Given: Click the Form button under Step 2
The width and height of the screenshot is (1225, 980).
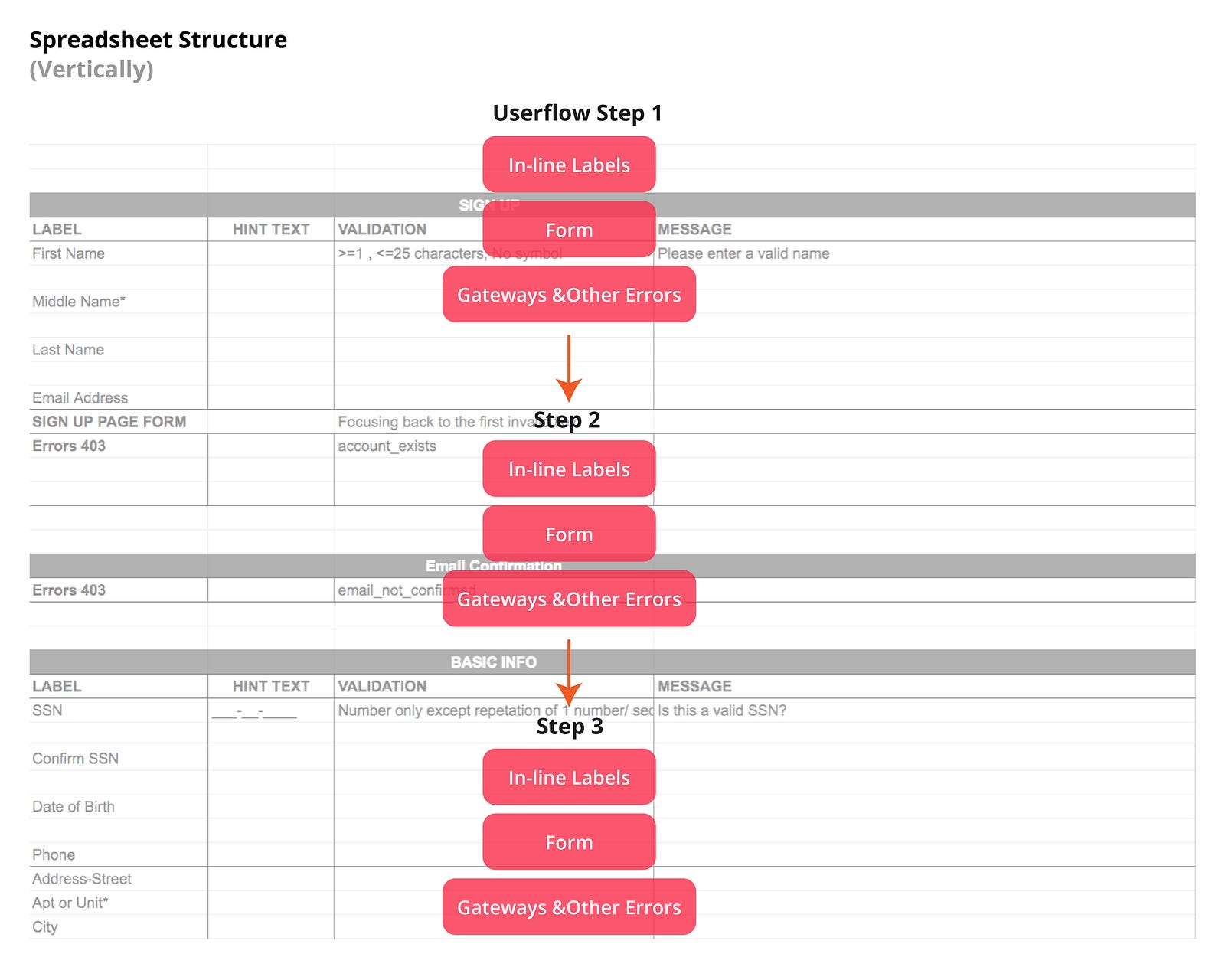Looking at the screenshot, I should pyautogui.click(x=569, y=534).
